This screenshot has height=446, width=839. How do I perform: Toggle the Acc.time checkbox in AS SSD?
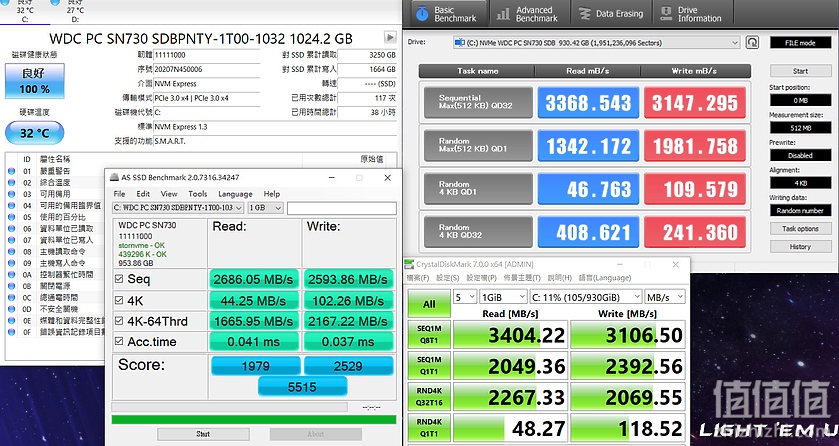click(119, 342)
